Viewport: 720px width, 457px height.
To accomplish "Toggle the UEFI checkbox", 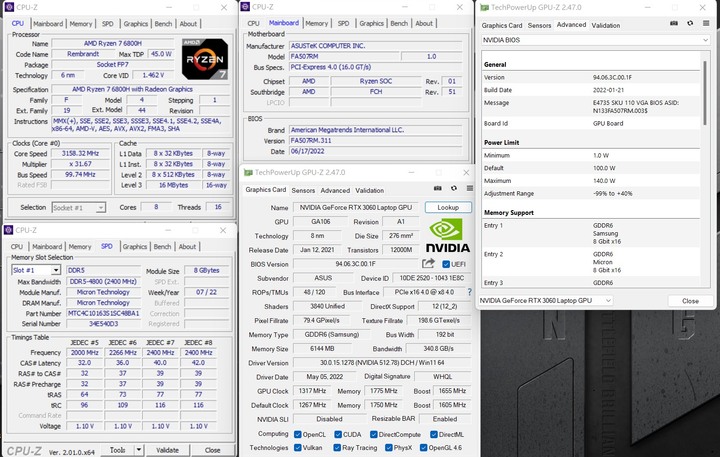I will click(x=445, y=264).
